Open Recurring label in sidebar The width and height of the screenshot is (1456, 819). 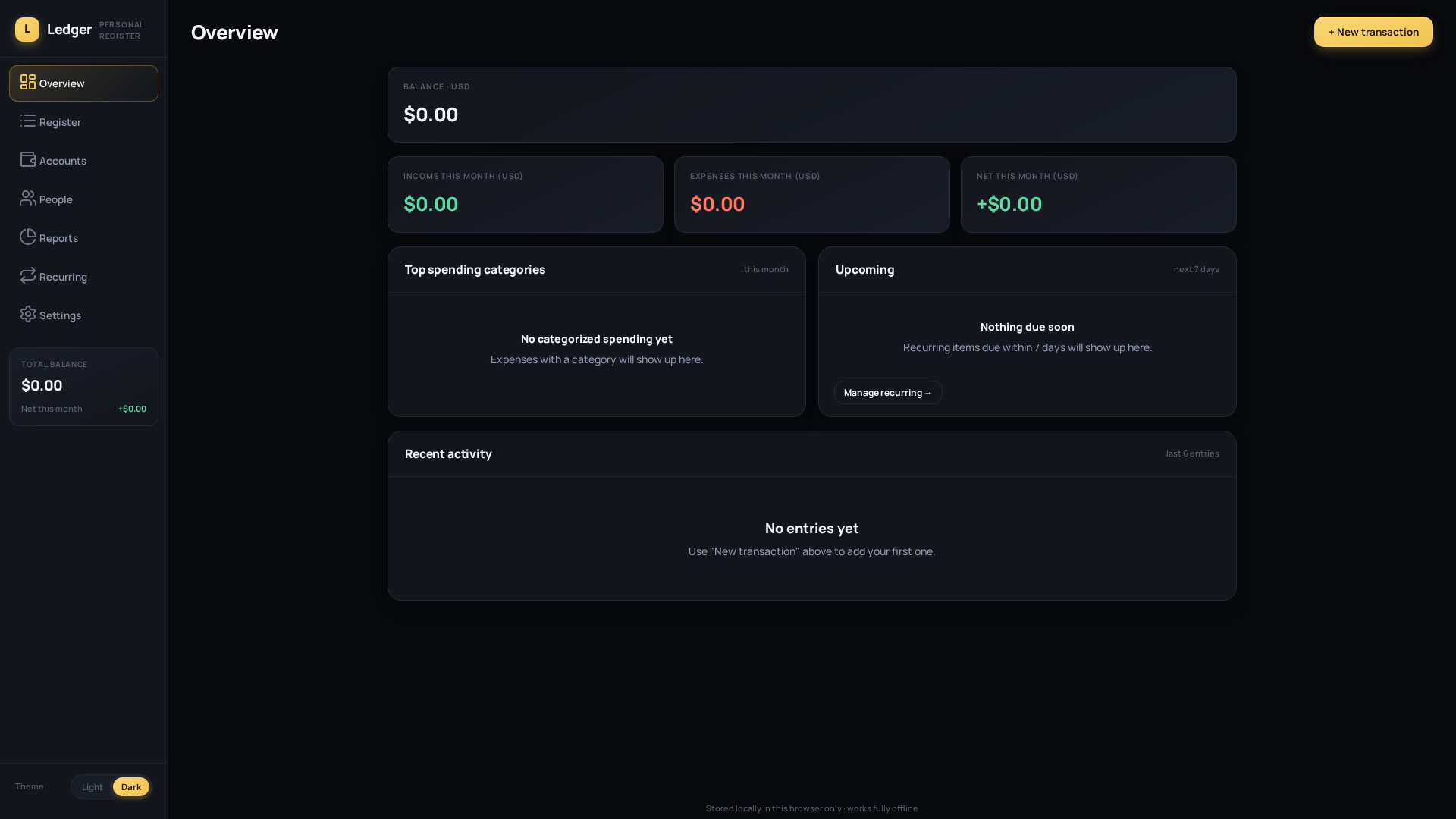tap(63, 277)
